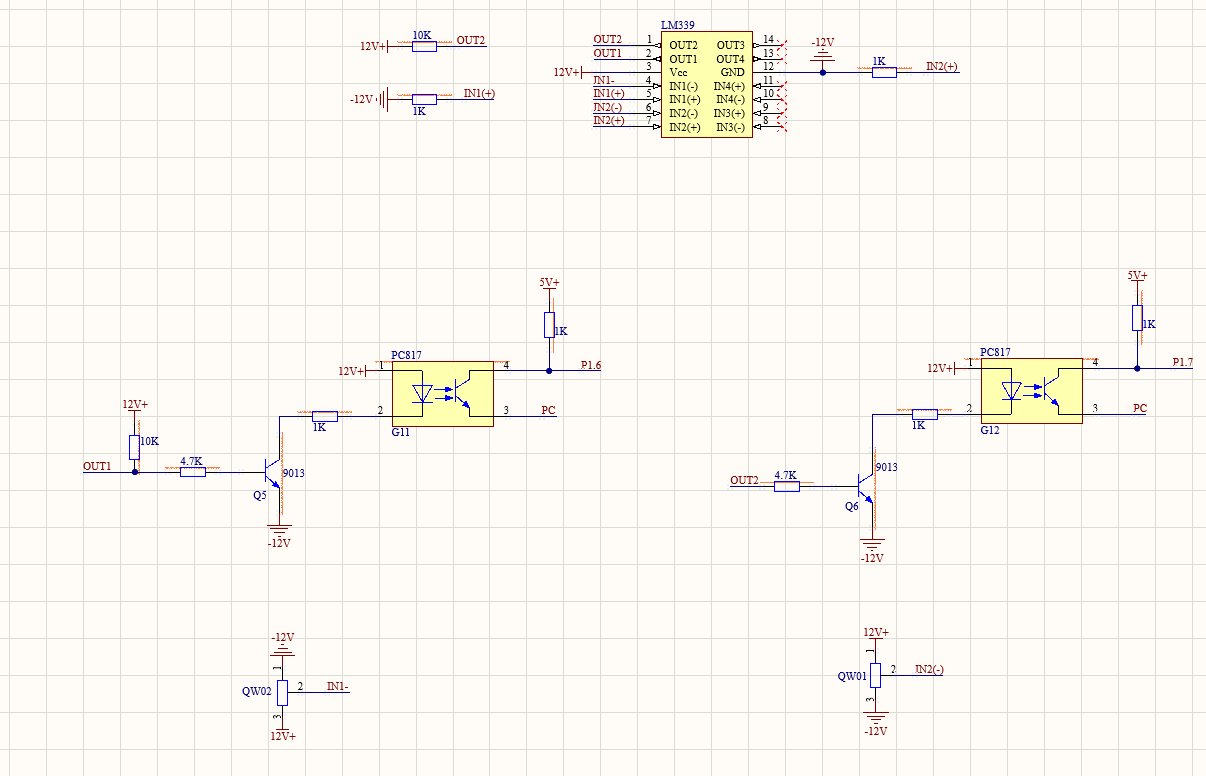Click the junction dot at P1.7 wire
1206x776 pixels.
click(x=1137, y=368)
